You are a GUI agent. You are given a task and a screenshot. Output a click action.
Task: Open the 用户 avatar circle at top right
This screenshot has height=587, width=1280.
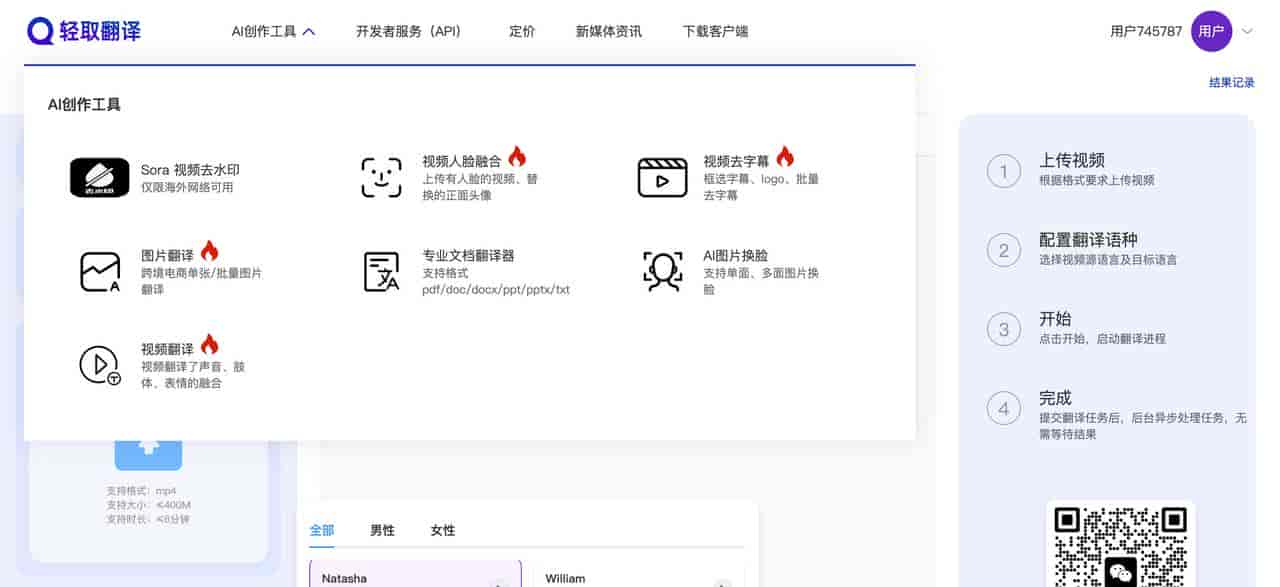[1211, 31]
